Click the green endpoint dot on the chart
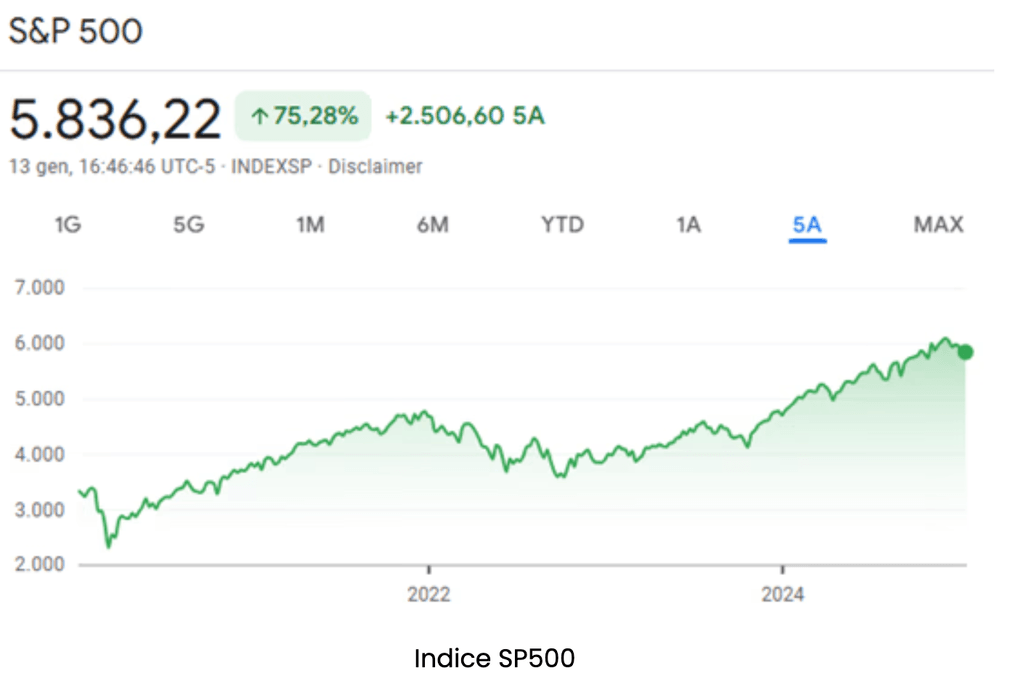1024x694 pixels. tap(964, 352)
